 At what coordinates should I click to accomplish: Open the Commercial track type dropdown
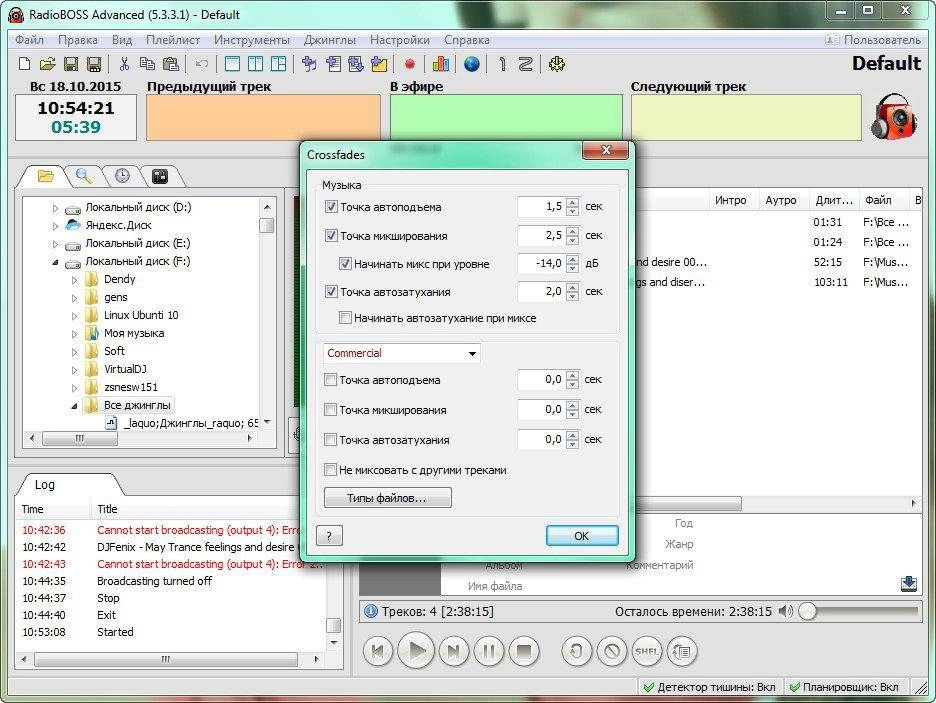[402, 353]
